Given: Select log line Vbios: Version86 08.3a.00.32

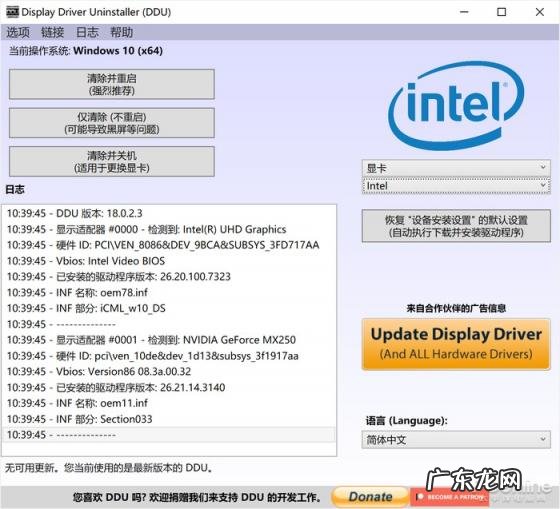Looking at the screenshot, I should click(x=169, y=371).
